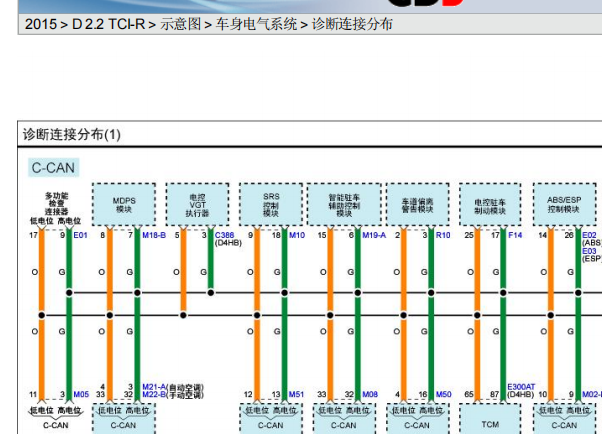The height and width of the screenshot is (434, 602).
Task: Select the 电控VGT执行器 box
Action: [x=197, y=205]
